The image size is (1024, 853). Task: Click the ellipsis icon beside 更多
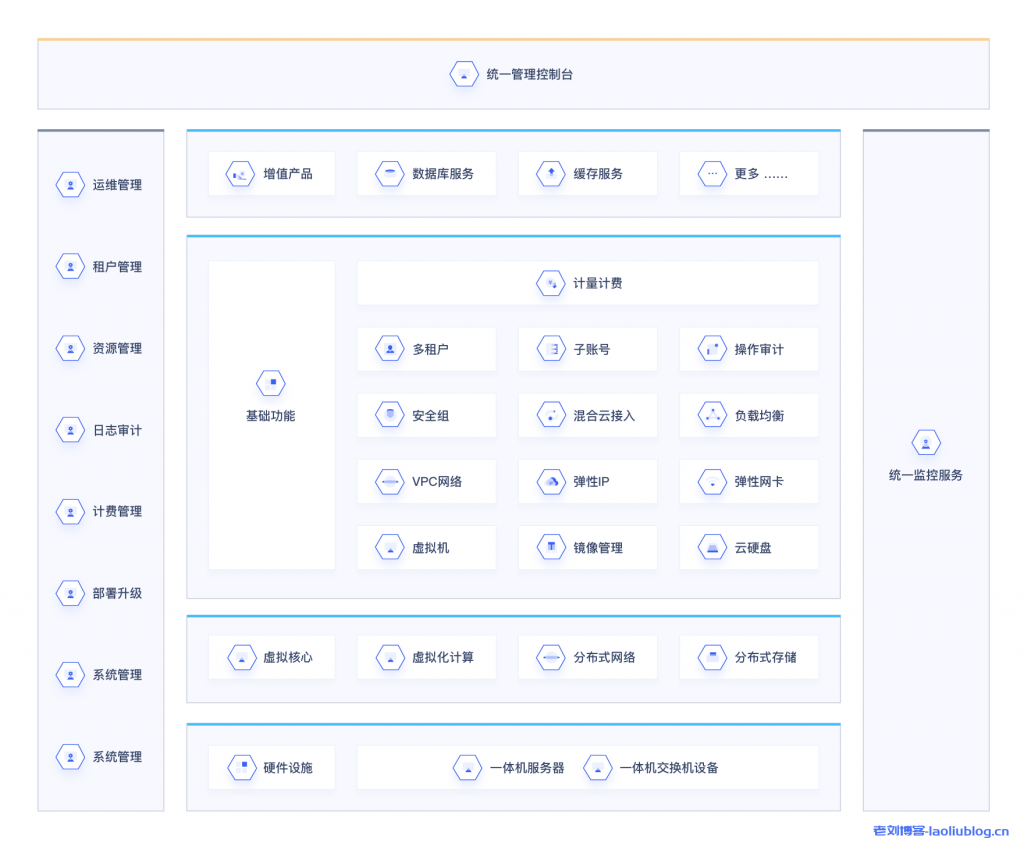point(712,174)
